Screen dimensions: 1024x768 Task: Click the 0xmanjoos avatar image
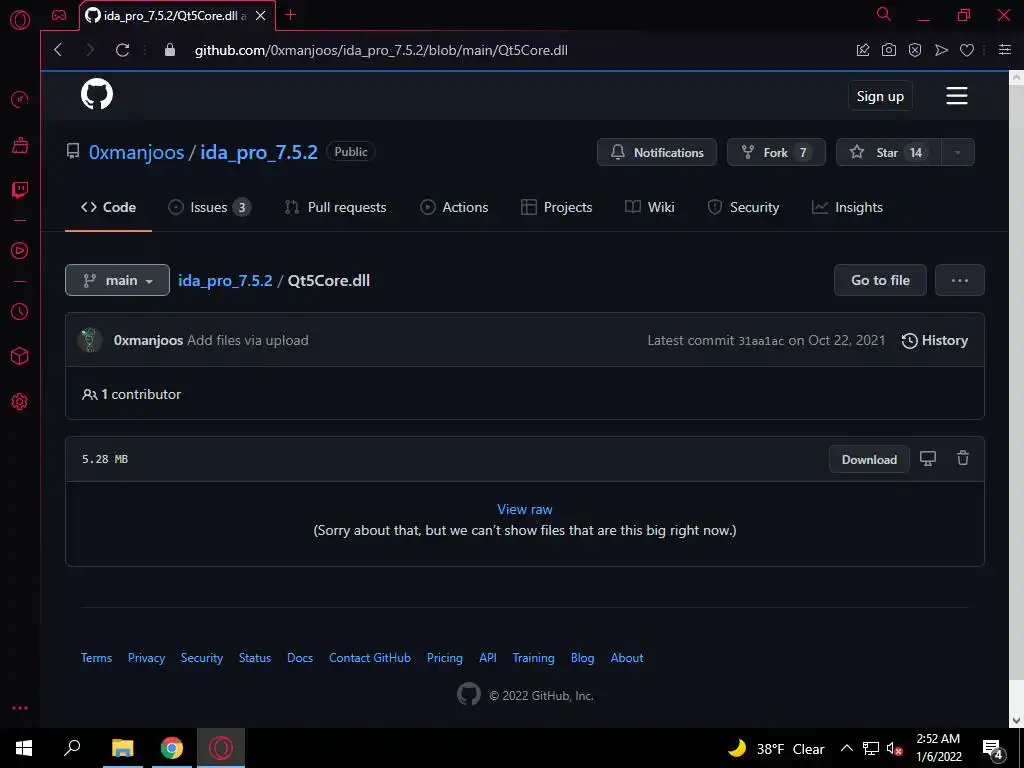[90, 340]
